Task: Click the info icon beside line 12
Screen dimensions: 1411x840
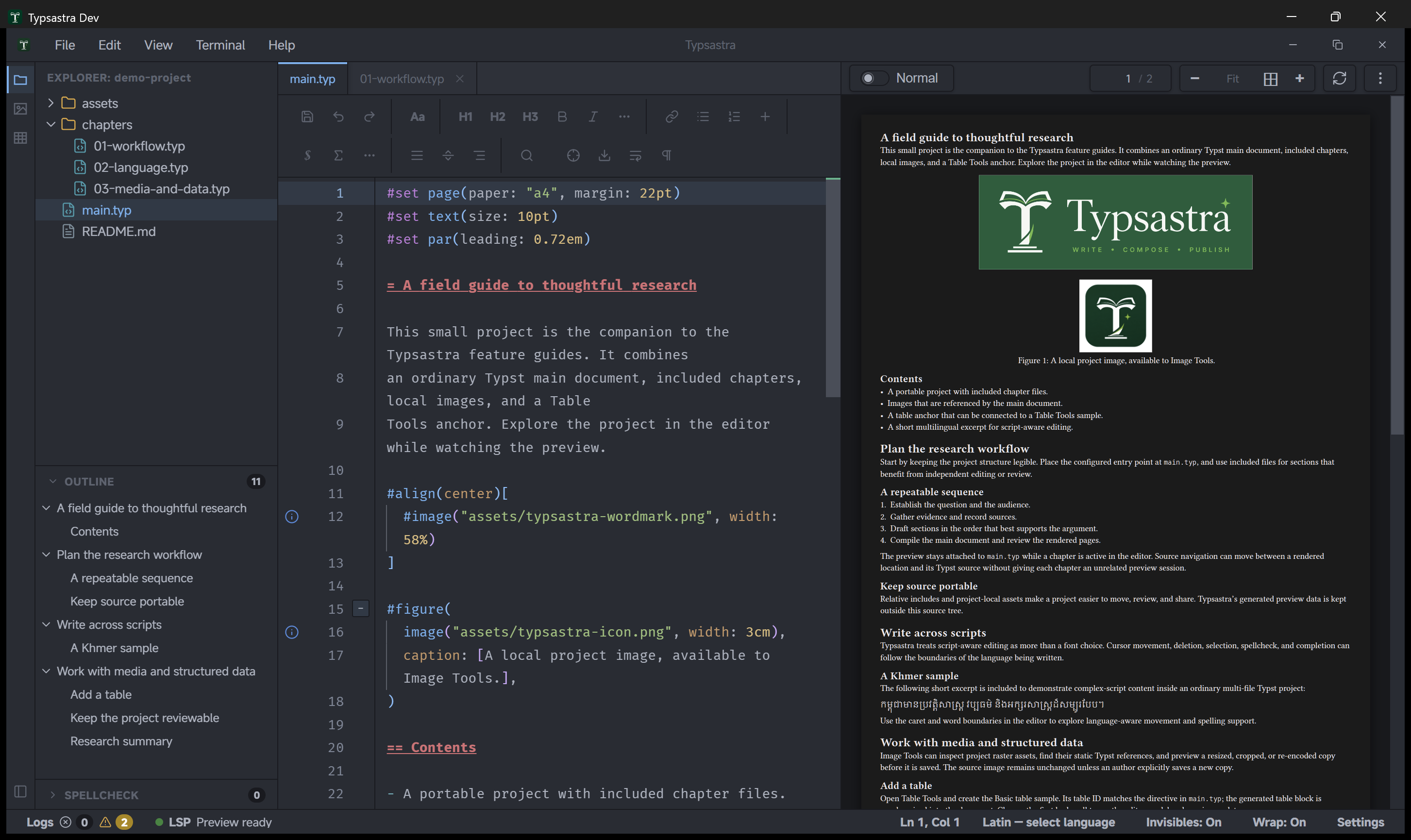Action: point(291,516)
